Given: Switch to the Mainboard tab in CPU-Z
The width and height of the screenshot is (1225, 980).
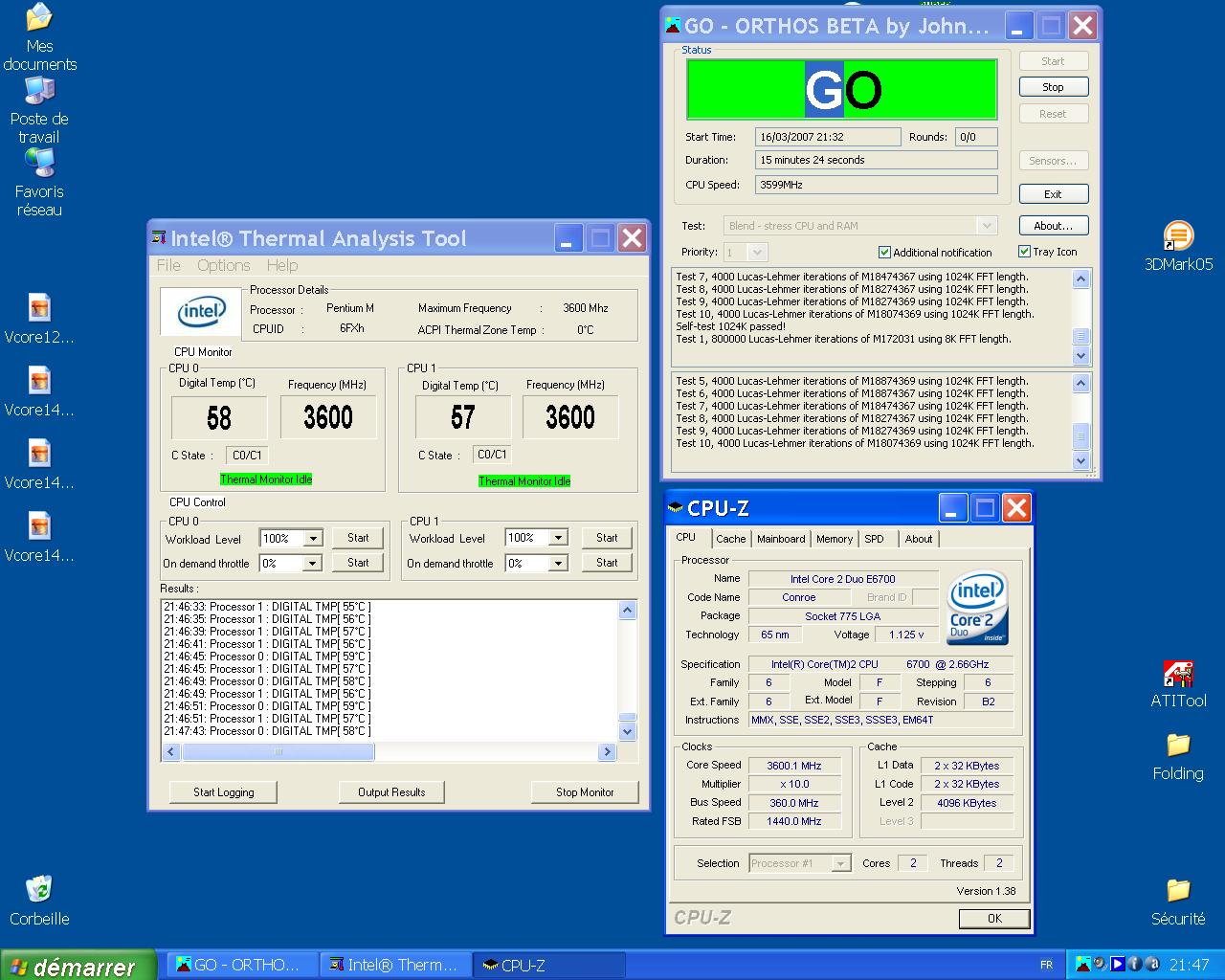Looking at the screenshot, I should [x=780, y=539].
